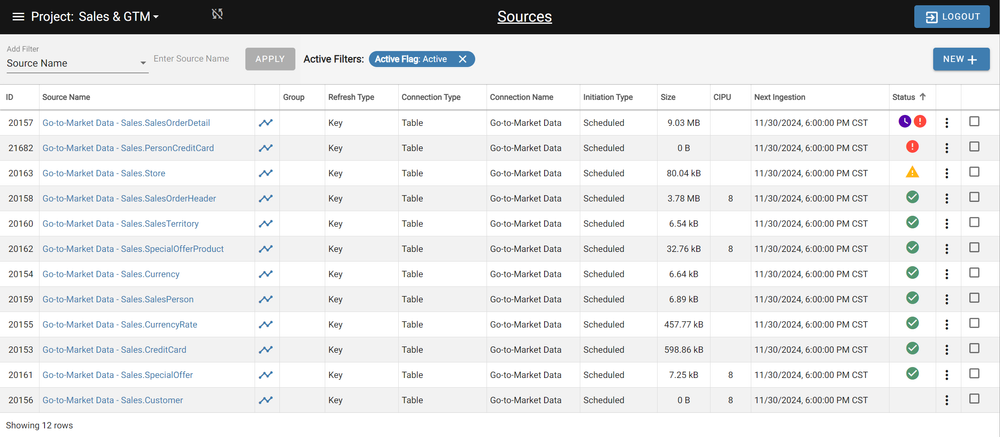Sort table by Connection Type column header
The width and height of the screenshot is (1000, 437).
pos(430,97)
